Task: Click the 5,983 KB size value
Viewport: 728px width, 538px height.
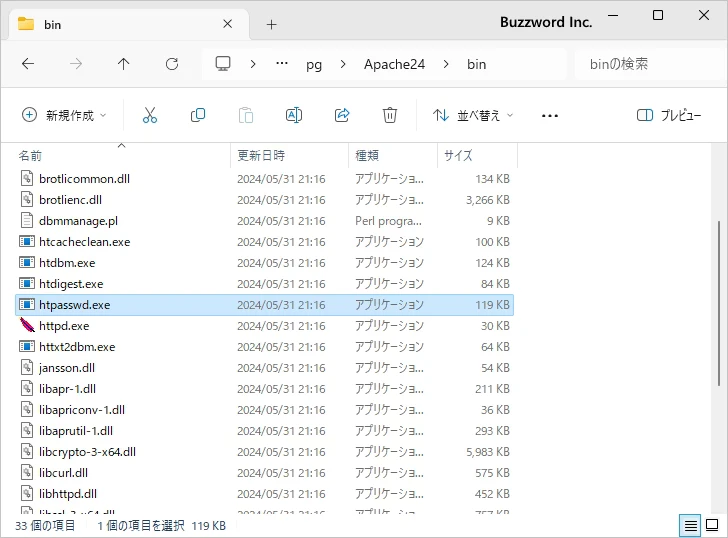Action: point(488,452)
